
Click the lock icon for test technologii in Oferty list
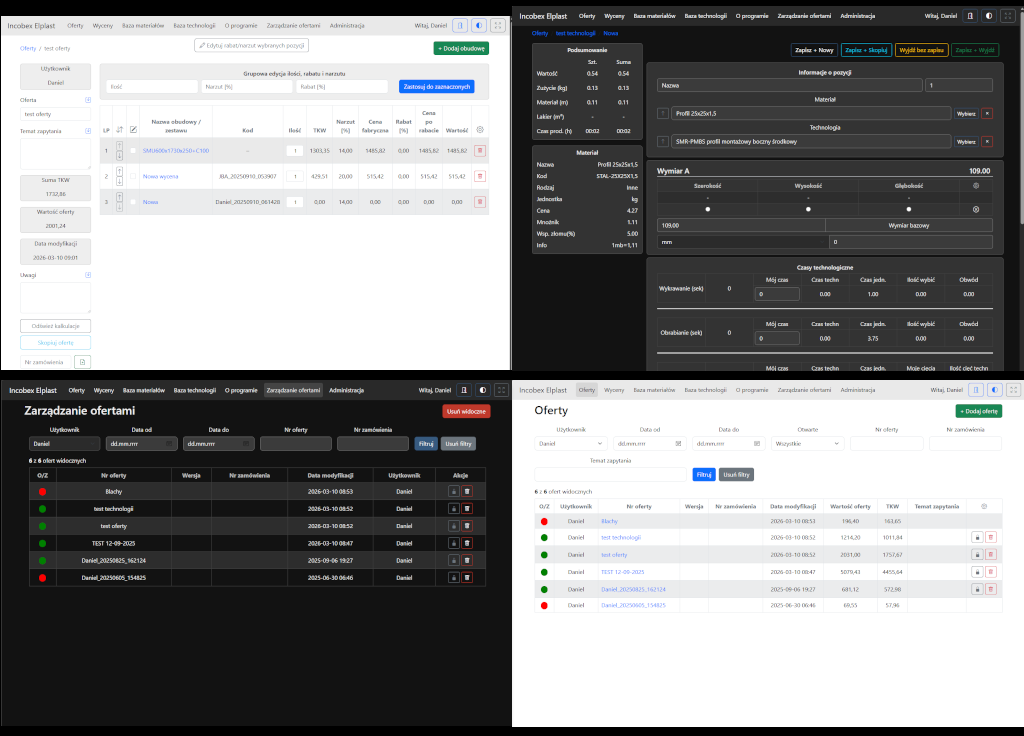point(977,537)
